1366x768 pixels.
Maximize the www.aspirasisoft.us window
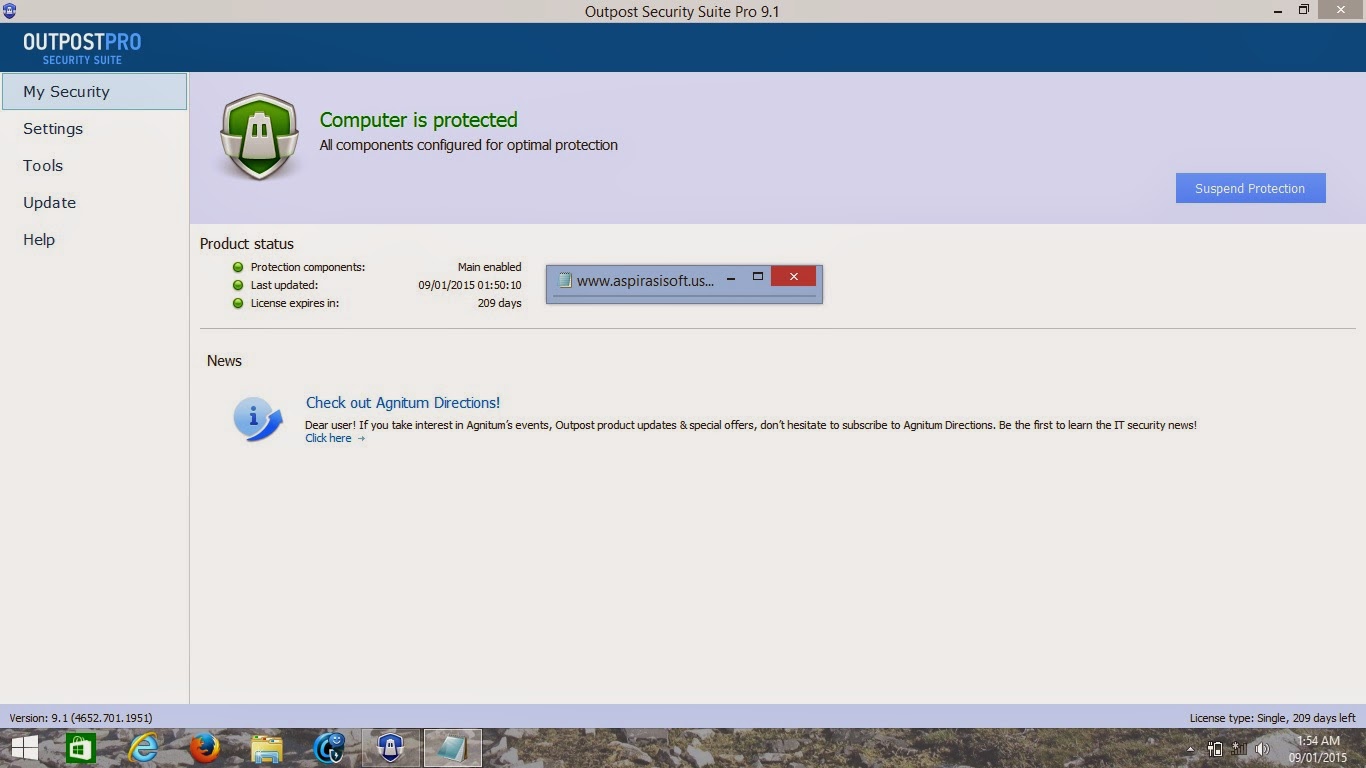[x=757, y=277]
